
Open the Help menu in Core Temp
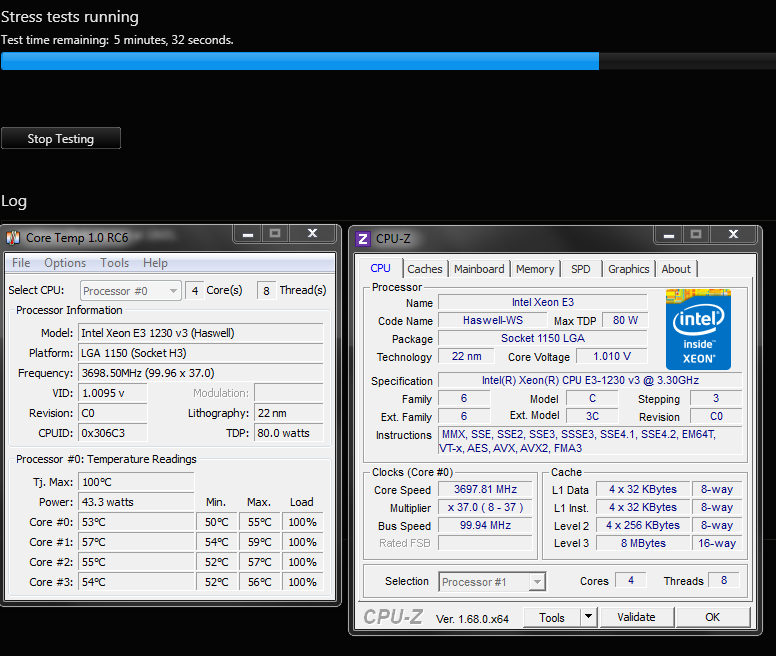click(155, 263)
